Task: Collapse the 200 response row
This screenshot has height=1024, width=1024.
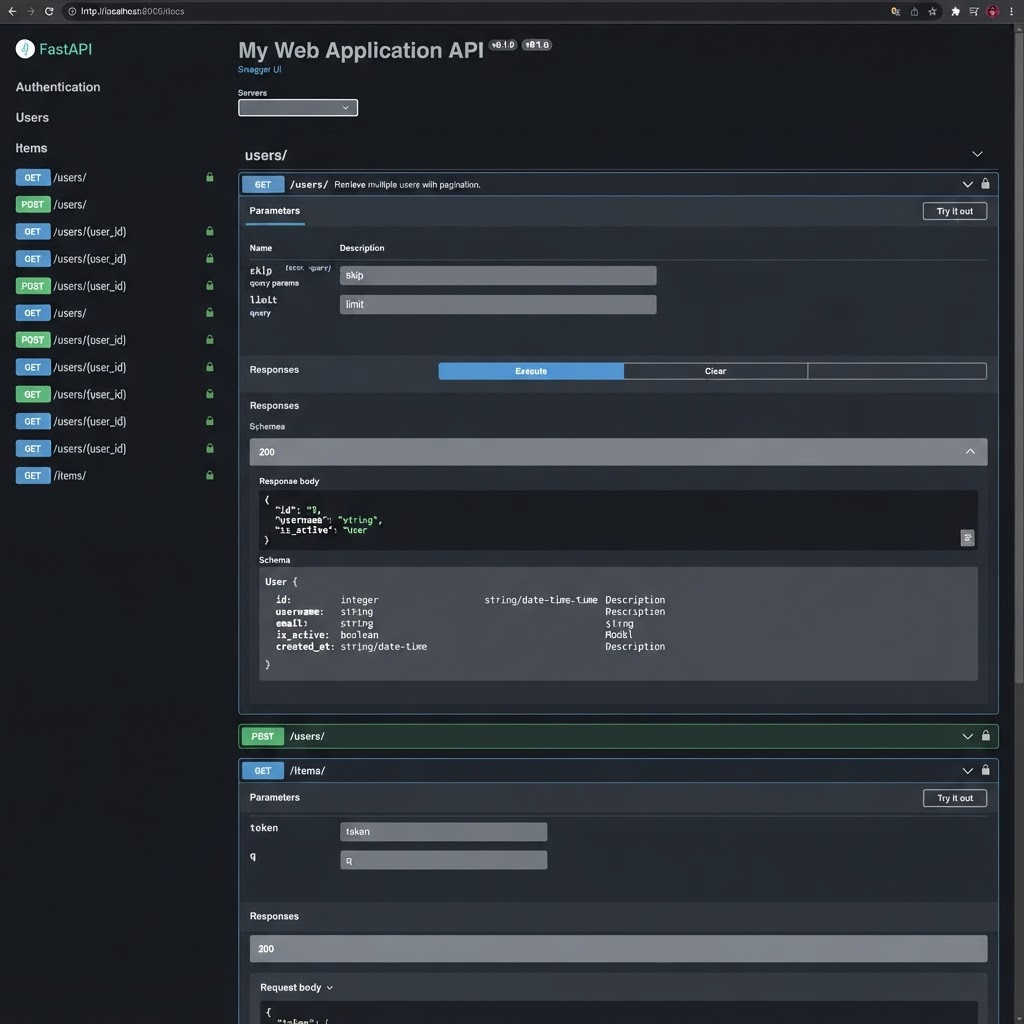Action: point(970,452)
